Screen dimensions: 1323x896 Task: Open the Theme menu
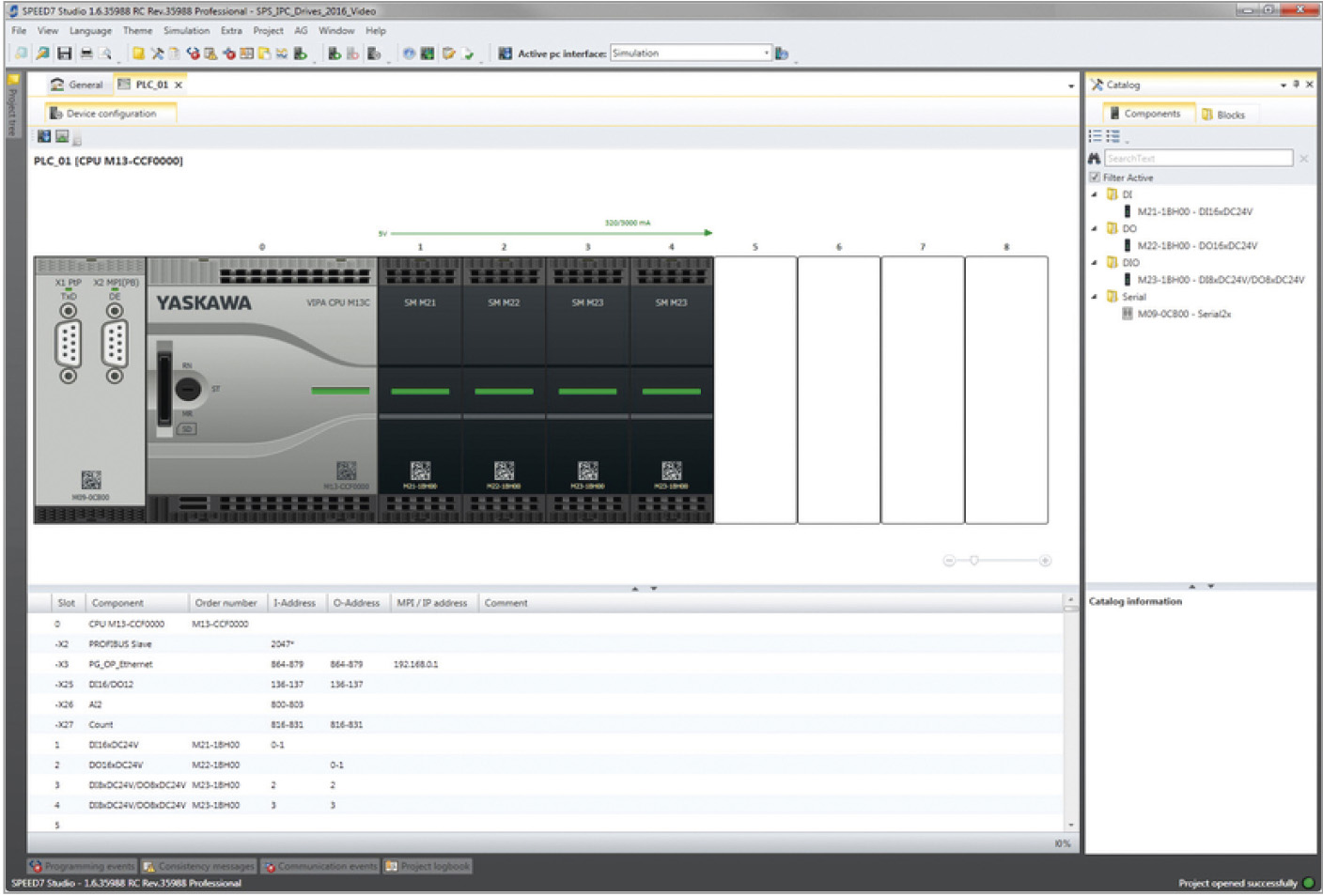[137, 31]
